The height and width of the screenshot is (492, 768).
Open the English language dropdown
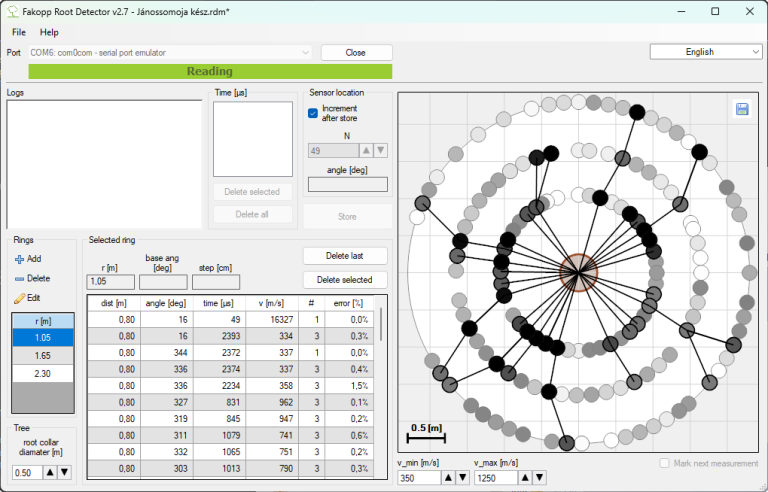(706, 52)
